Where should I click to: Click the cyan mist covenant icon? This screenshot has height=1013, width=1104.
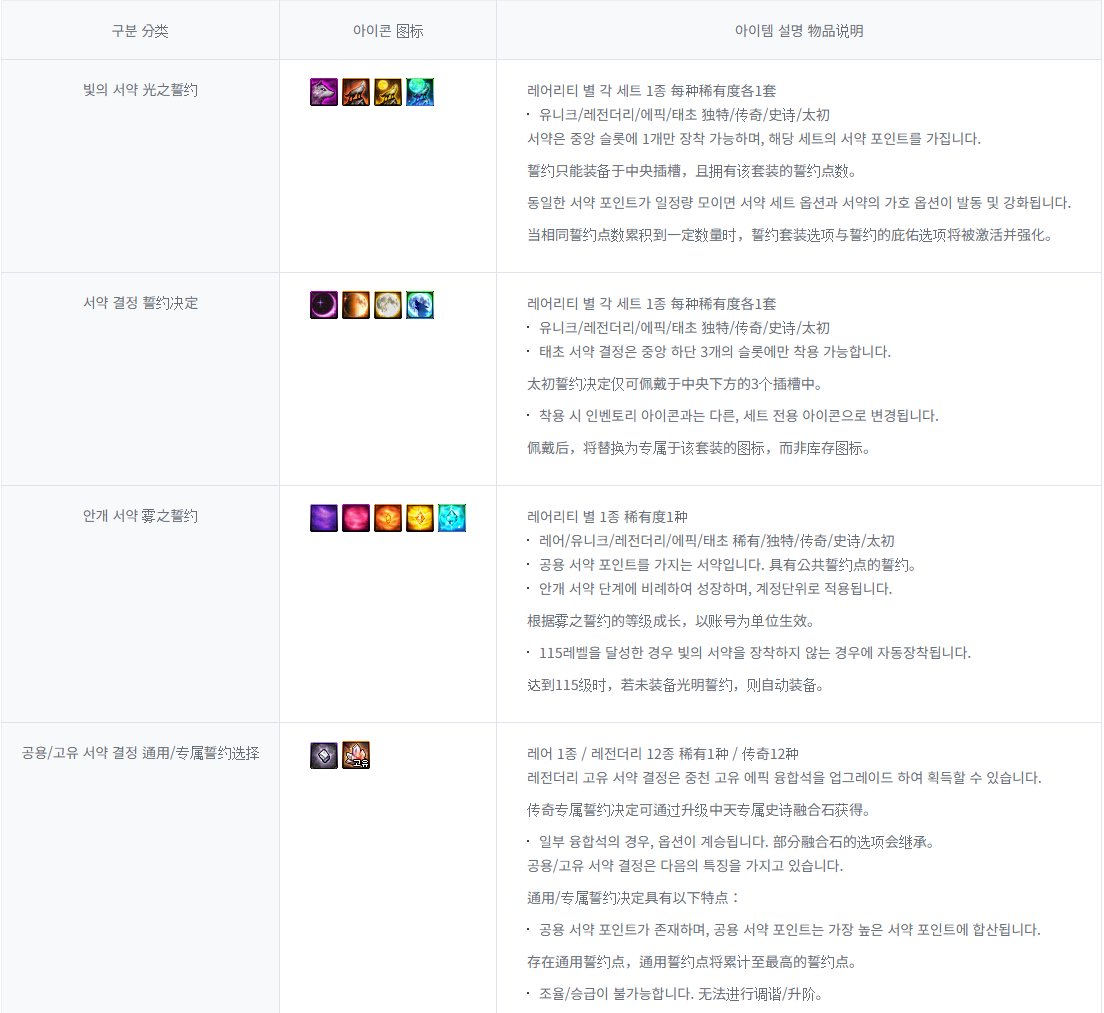(x=452, y=518)
